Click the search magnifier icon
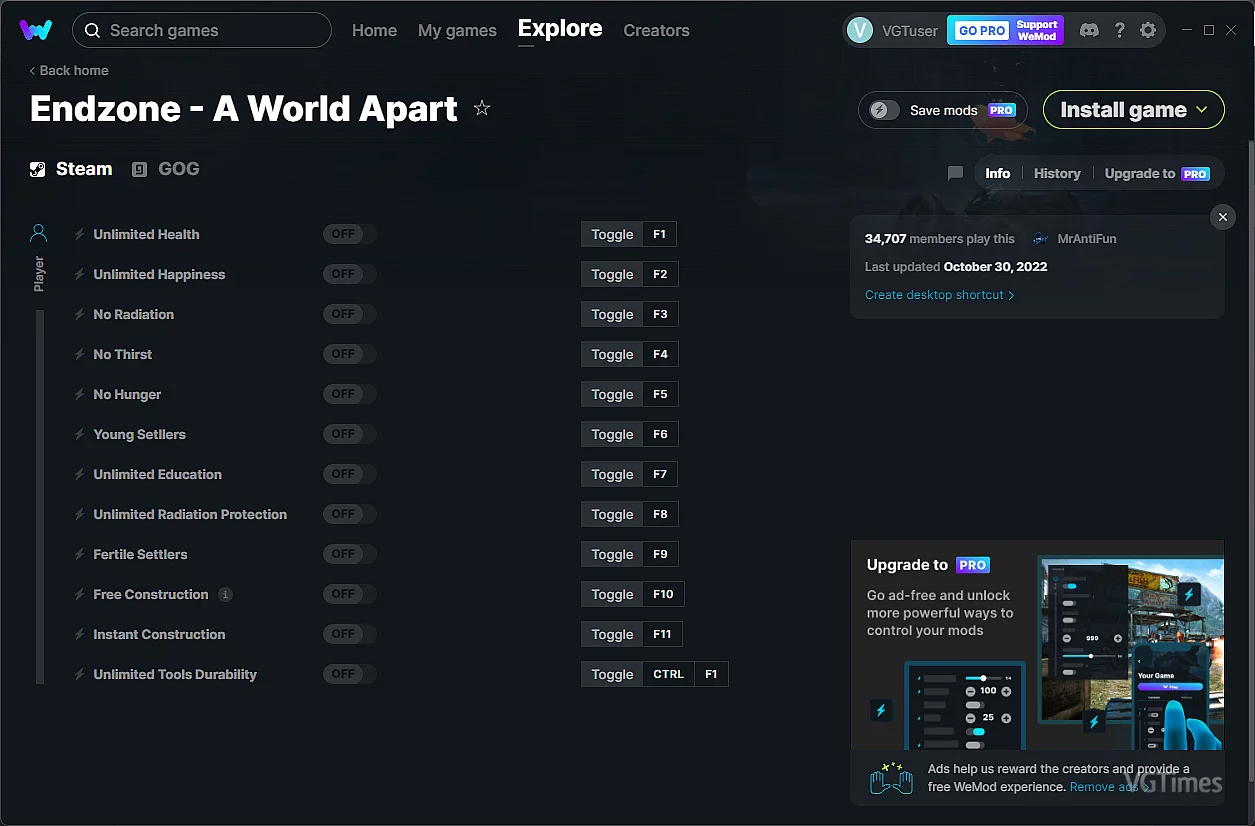 click(x=92, y=30)
